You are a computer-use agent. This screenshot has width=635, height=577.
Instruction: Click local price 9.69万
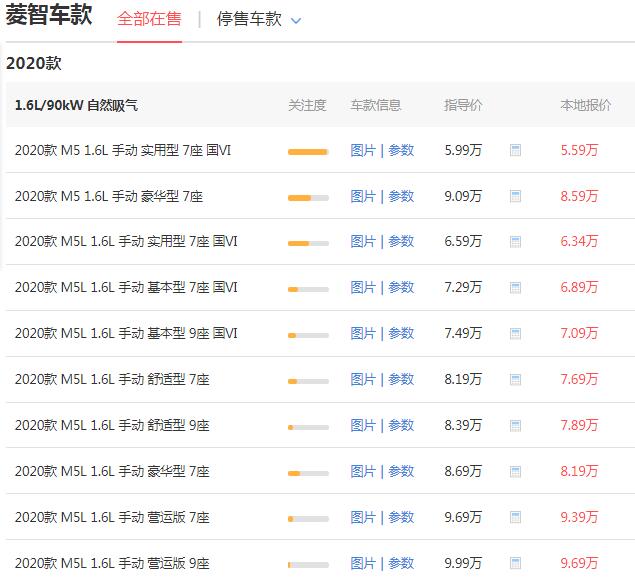coord(579,563)
